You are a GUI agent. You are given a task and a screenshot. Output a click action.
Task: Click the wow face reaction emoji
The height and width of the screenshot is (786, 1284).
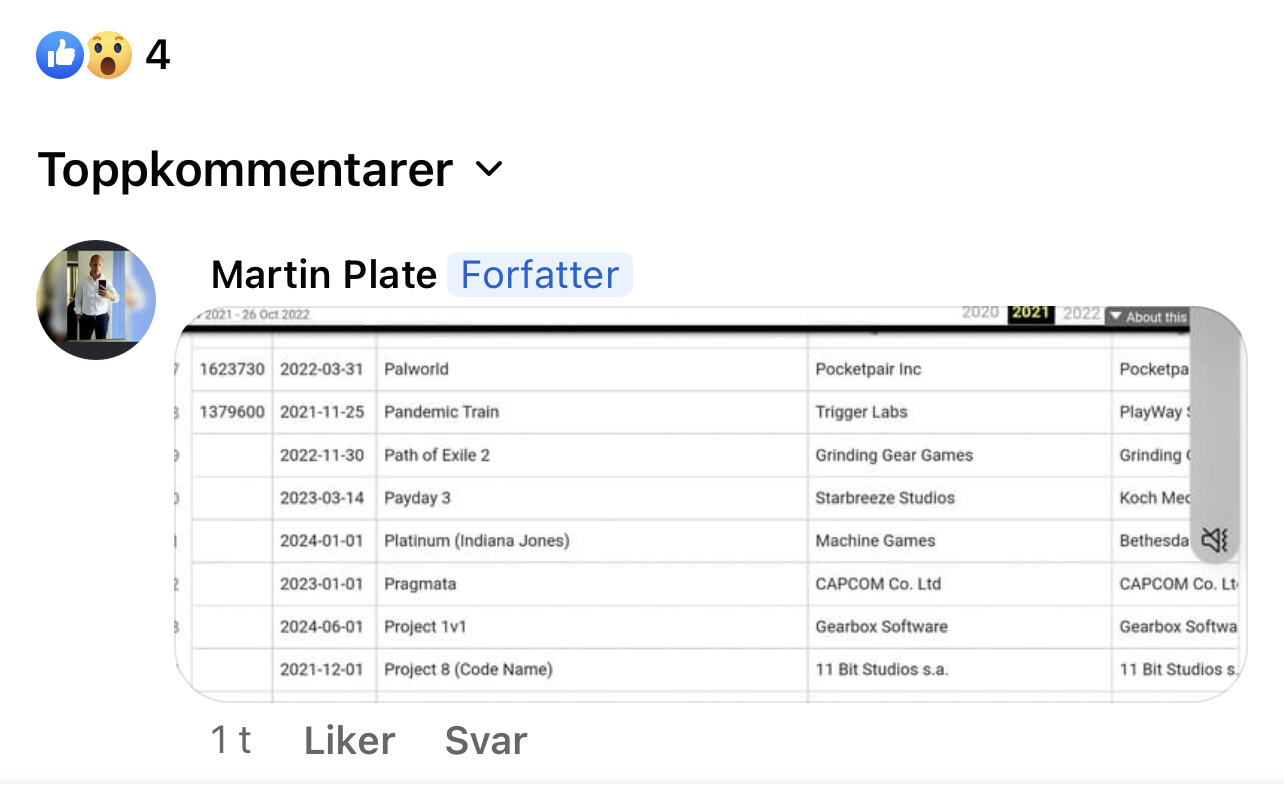click(x=108, y=54)
